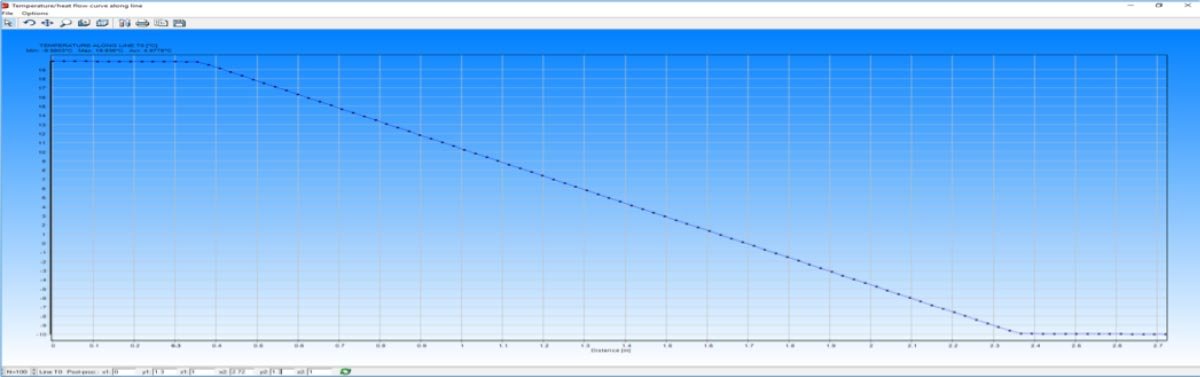Click the window title "Temperature/heat flow curve along line"
This screenshot has height=377, width=1200.
[77, 5]
